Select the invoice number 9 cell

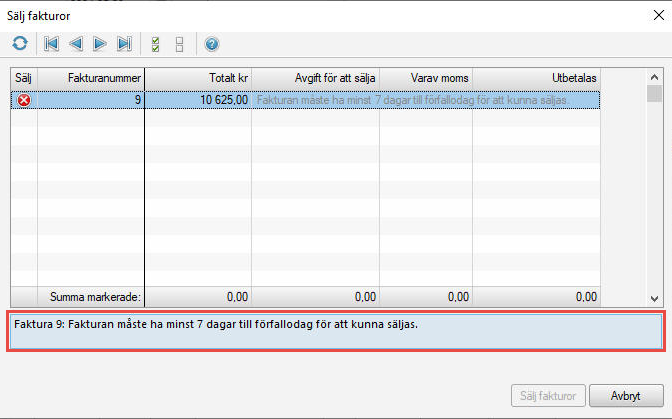(91, 100)
